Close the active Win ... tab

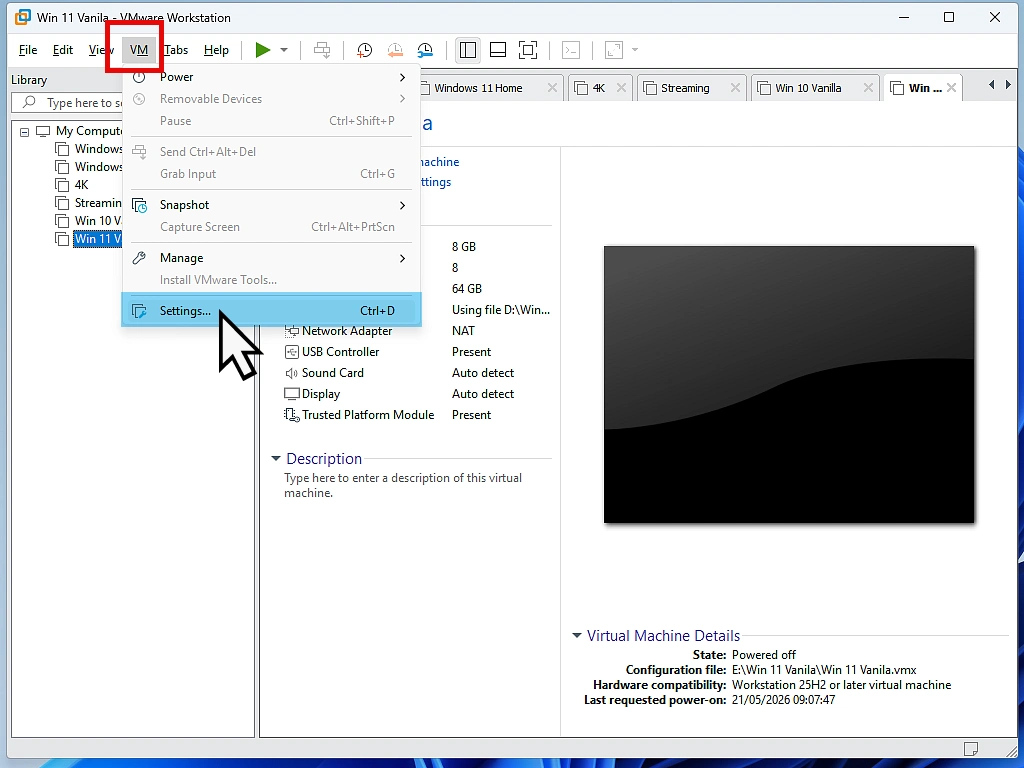coord(952,88)
